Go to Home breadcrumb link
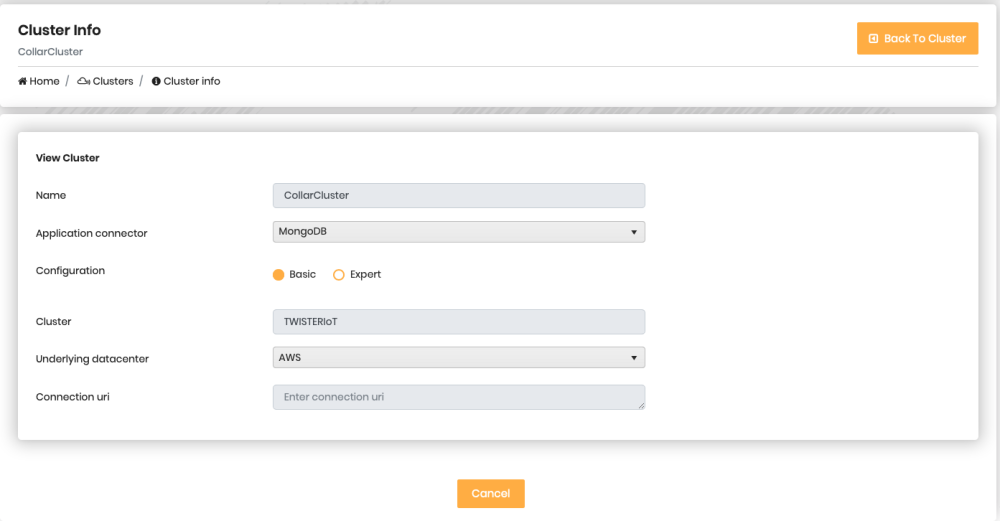This screenshot has width=1000, height=521. 44,81
